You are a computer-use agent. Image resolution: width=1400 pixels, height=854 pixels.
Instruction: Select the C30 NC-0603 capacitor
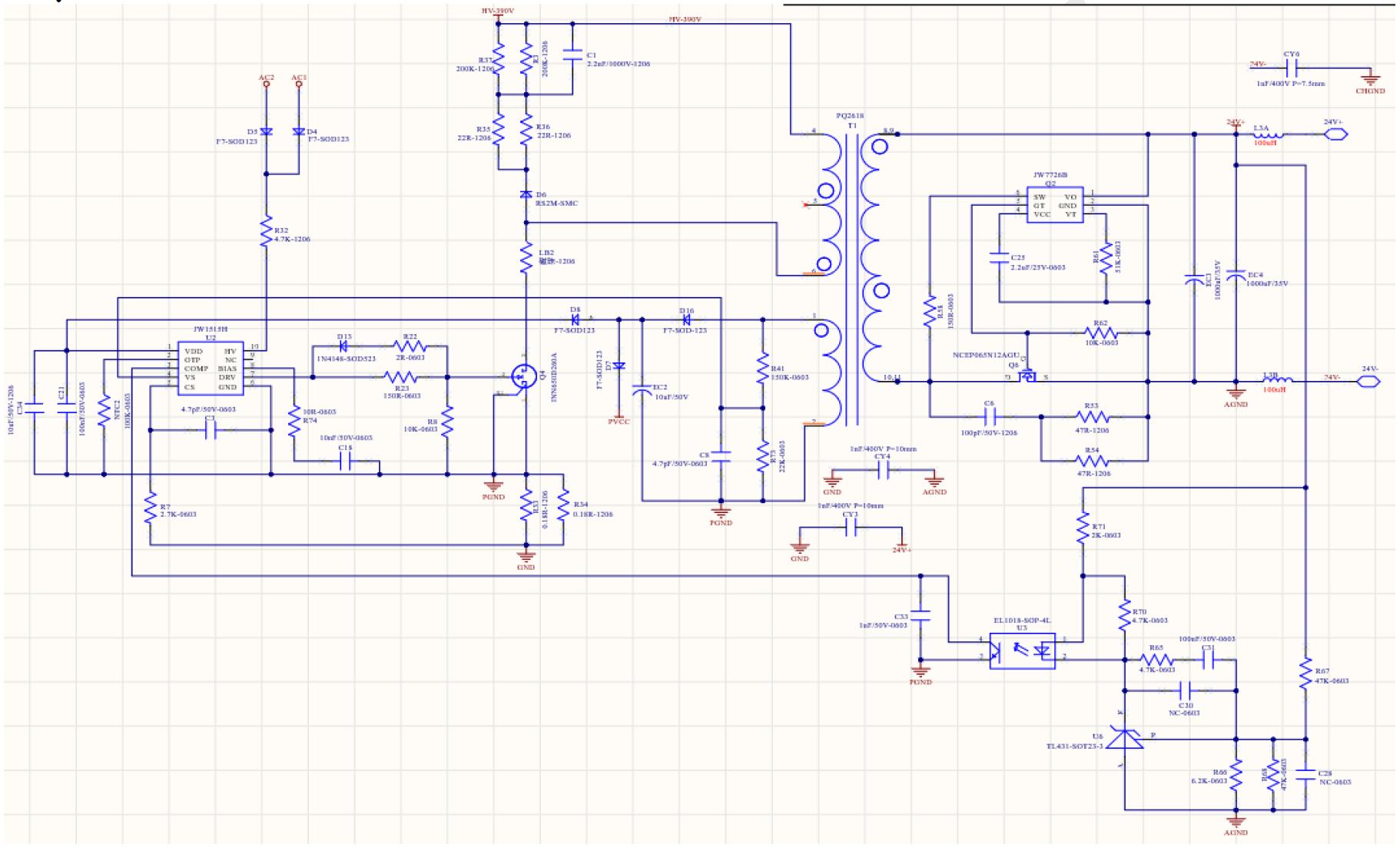pos(1186,690)
